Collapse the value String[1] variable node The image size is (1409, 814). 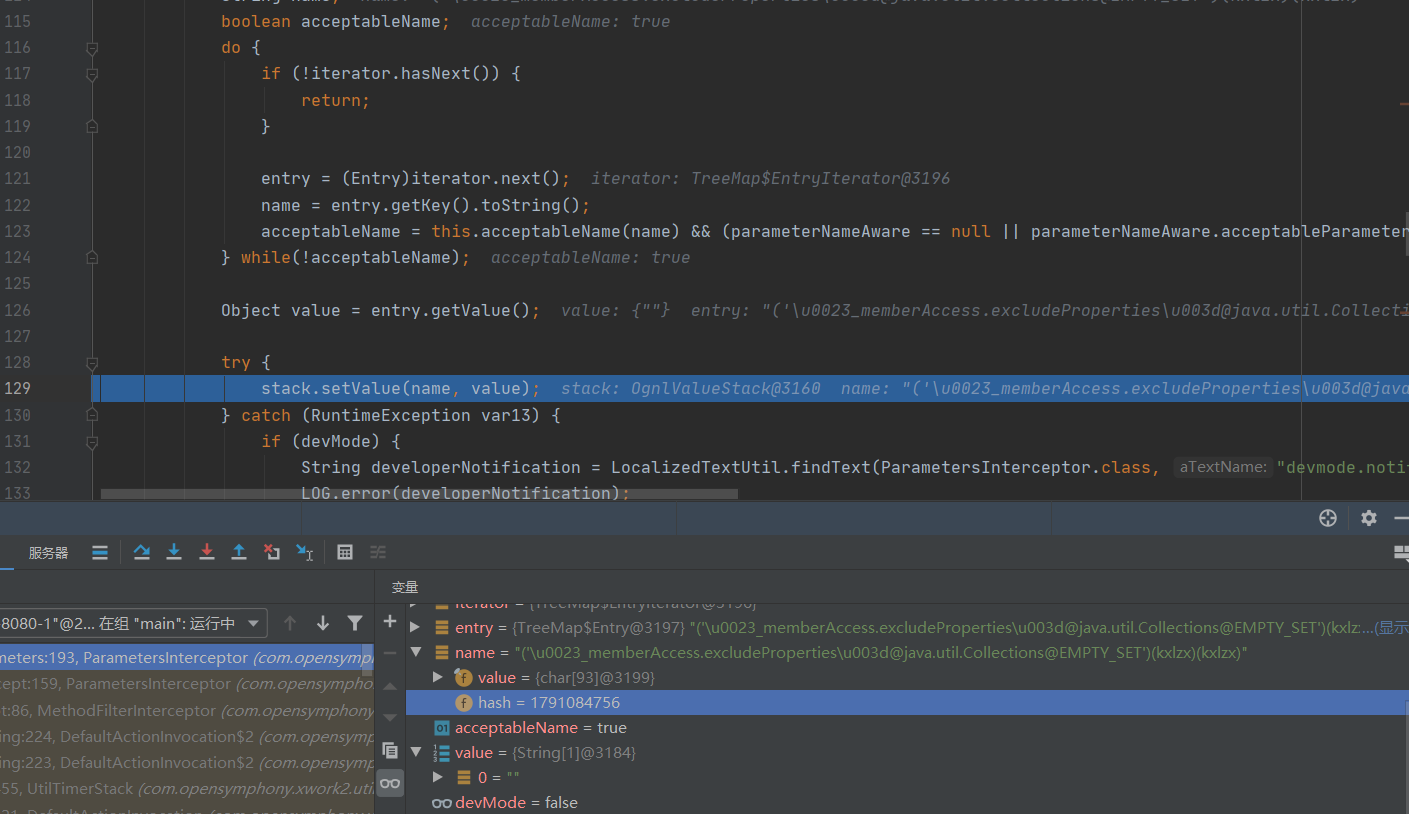click(x=416, y=753)
